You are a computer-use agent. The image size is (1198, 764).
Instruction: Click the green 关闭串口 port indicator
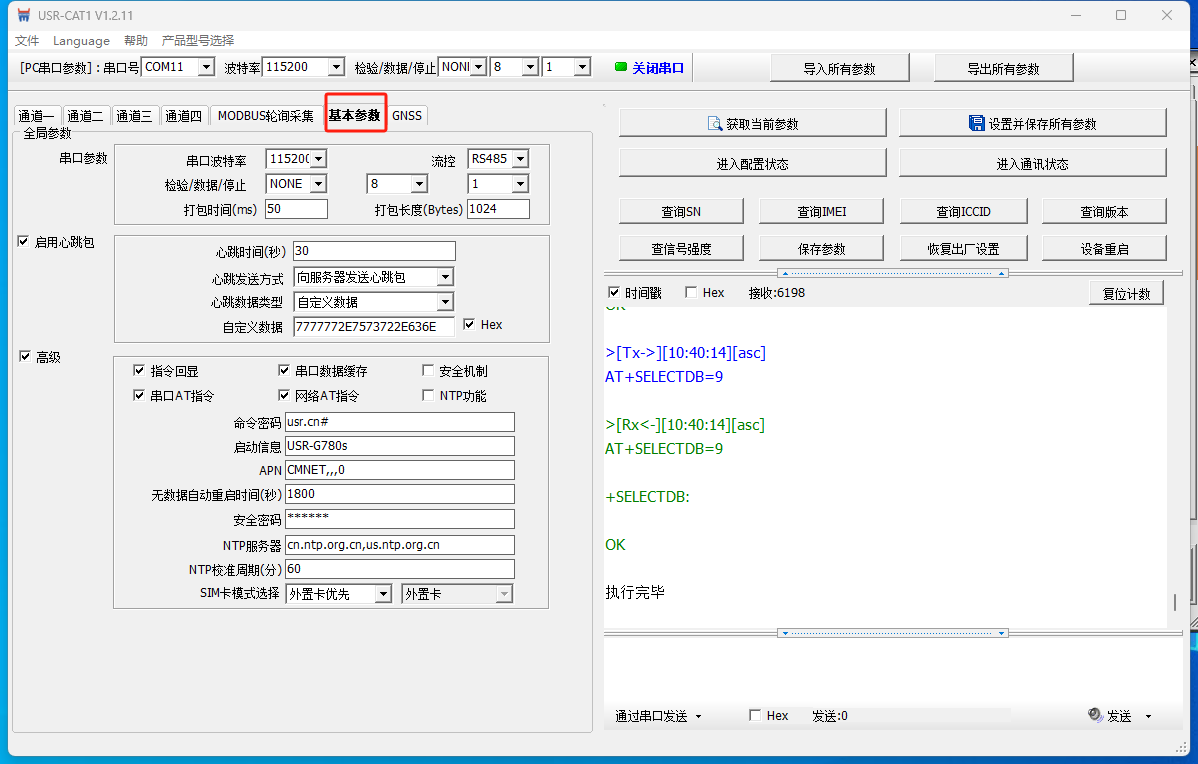(620, 68)
